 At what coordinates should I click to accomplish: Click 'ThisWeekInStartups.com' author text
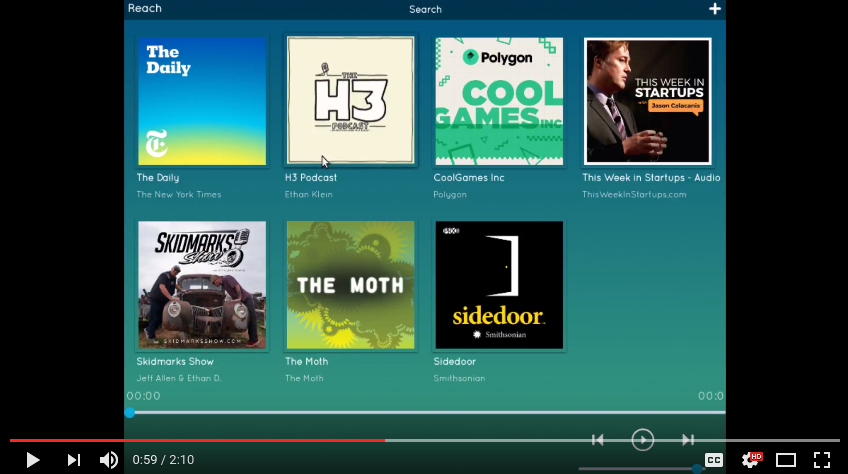point(634,194)
